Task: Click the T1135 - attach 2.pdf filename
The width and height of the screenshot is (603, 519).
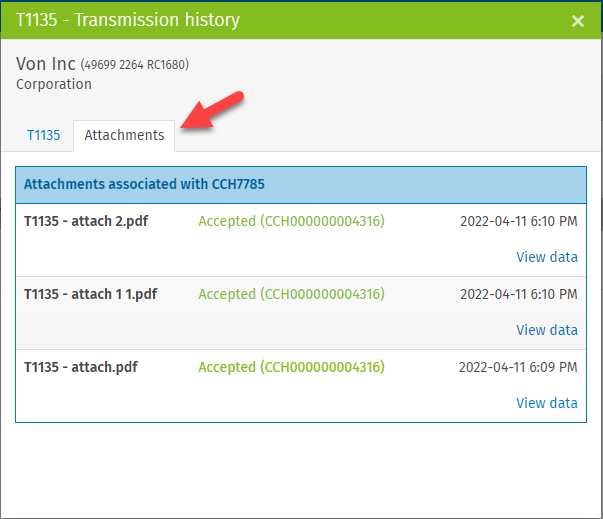Action: (86, 221)
